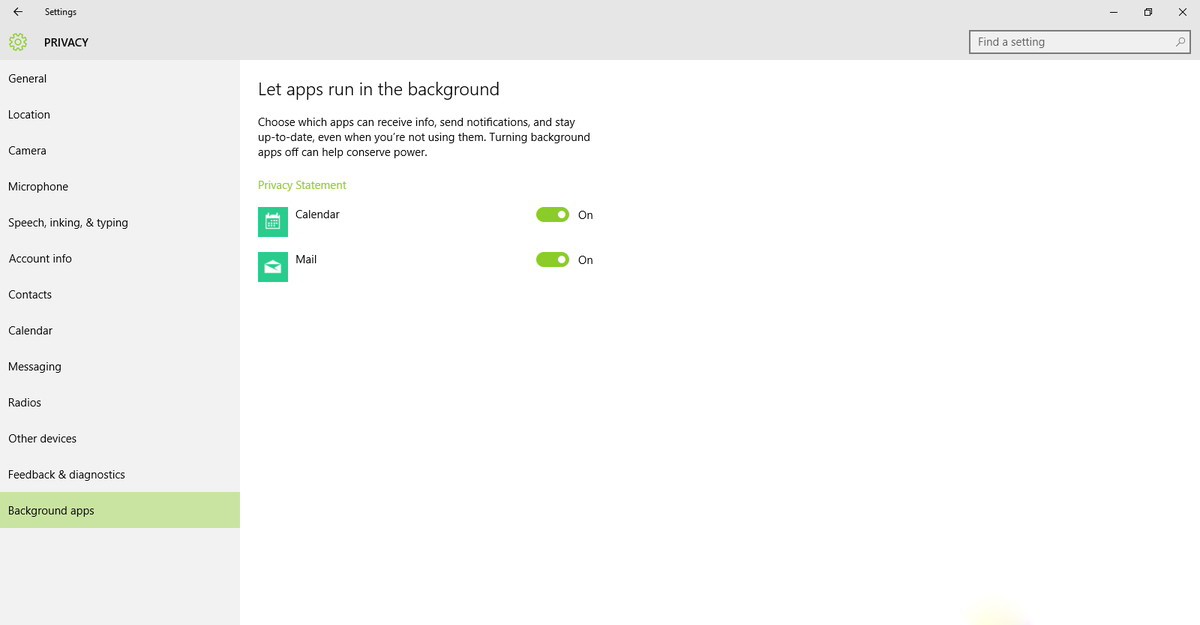Open the General privacy section
1200x625 pixels.
point(28,79)
